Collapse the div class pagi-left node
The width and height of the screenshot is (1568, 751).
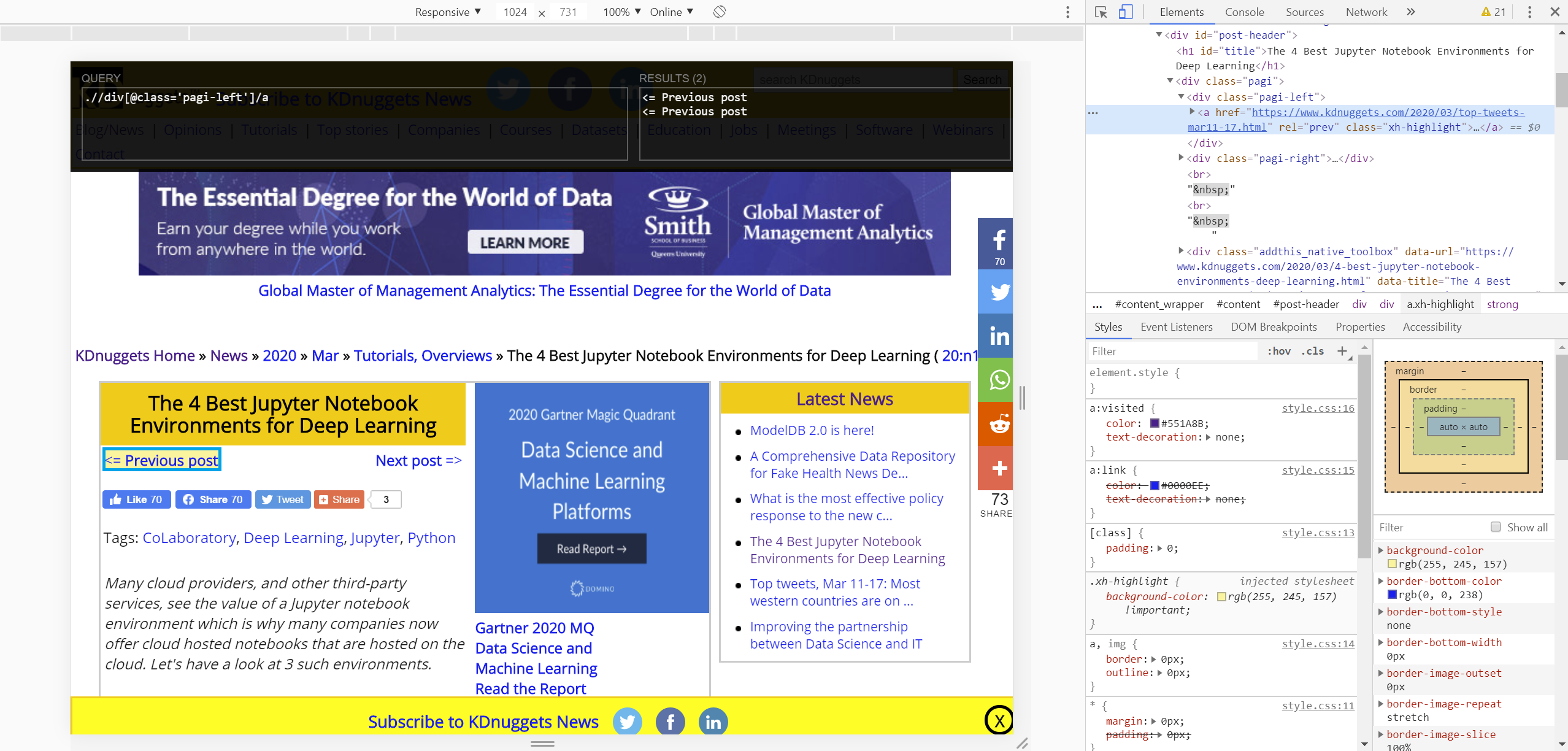pyautogui.click(x=1181, y=97)
